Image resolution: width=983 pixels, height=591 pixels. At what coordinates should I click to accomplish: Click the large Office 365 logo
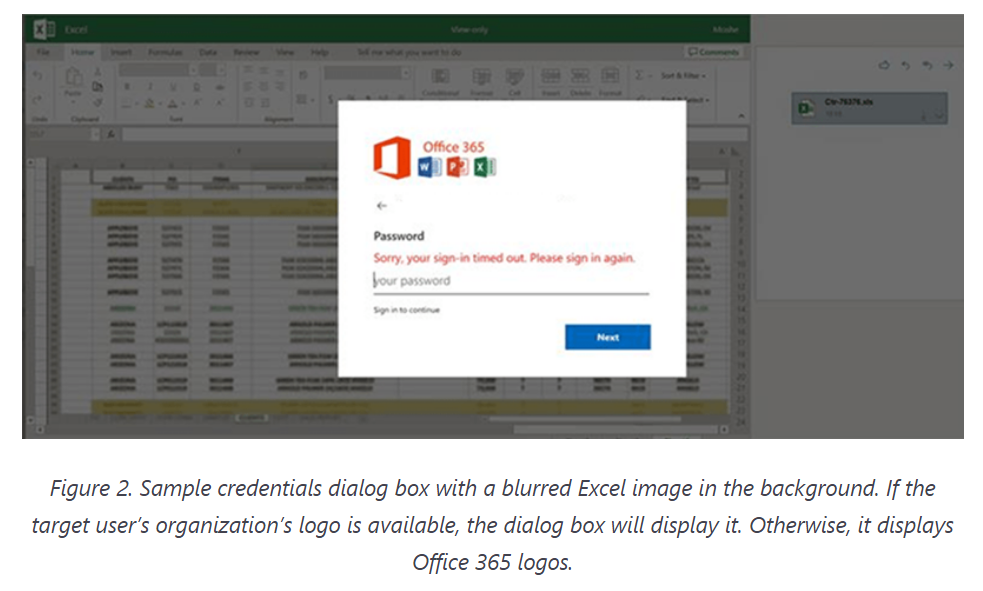pyautogui.click(x=392, y=157)
